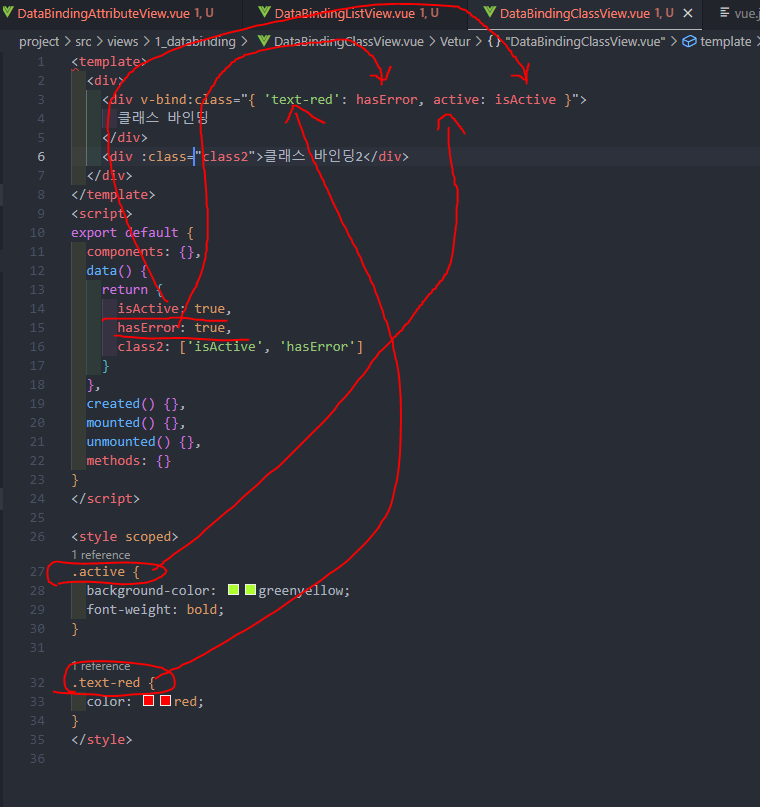760x807 pixels.
Task: Click line number 6 in gutter
Action: click(x=41, y=156)
